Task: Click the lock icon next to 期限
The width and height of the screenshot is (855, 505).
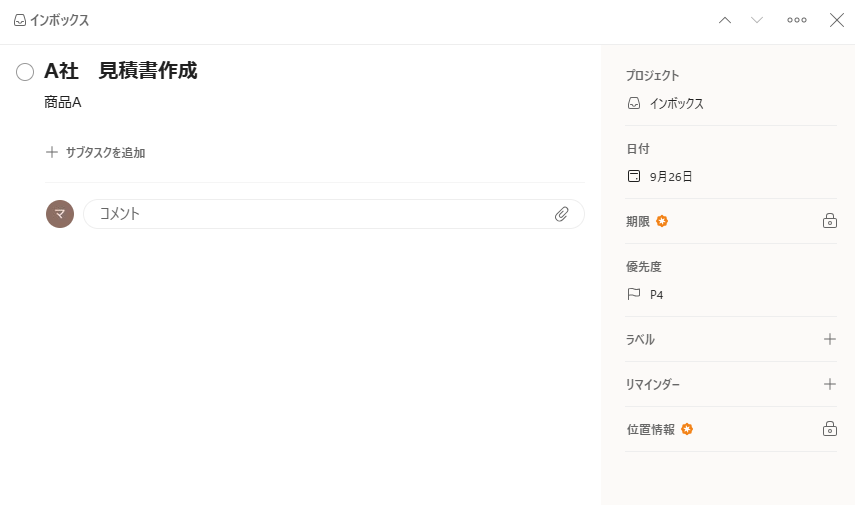Action: tap(829, 221)
